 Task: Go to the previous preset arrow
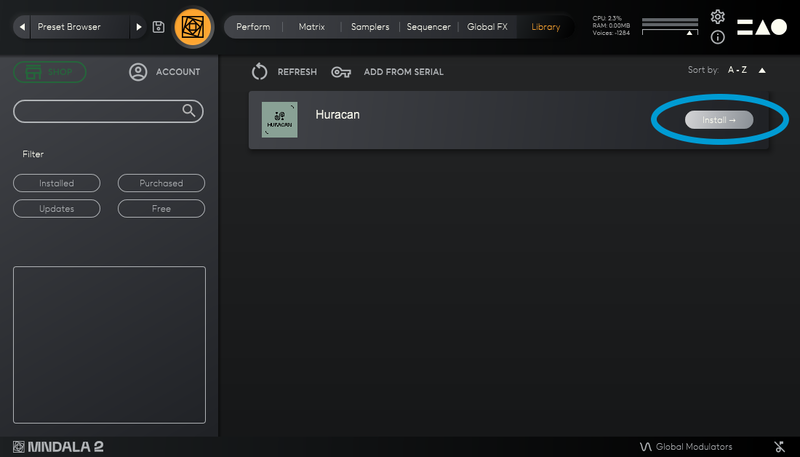(23, 27)
